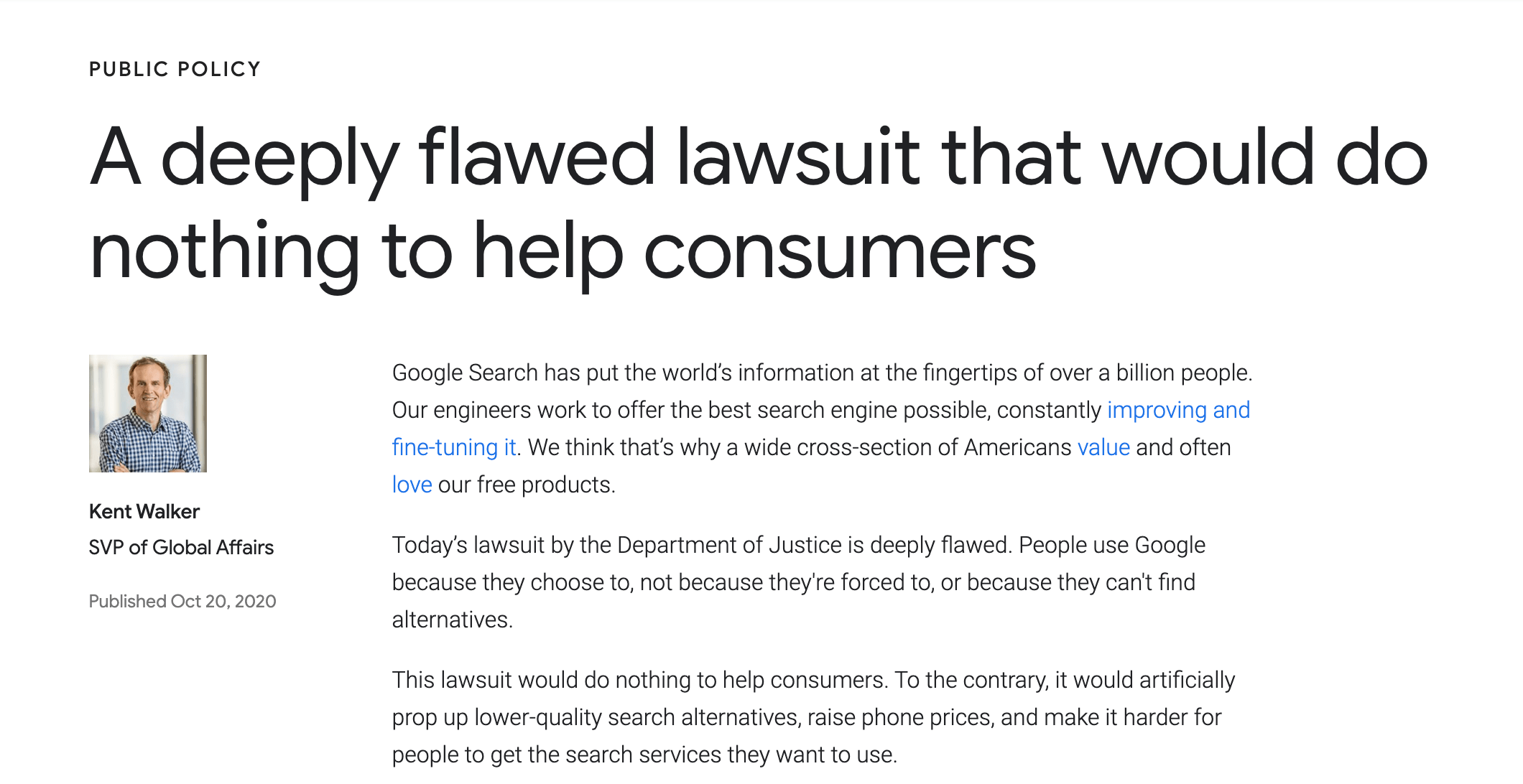The width and height of the screenshot is (1523, 784).
Task: Click Kent Walker's author photo
Action: pyautogui.click(x=148, y=414)
